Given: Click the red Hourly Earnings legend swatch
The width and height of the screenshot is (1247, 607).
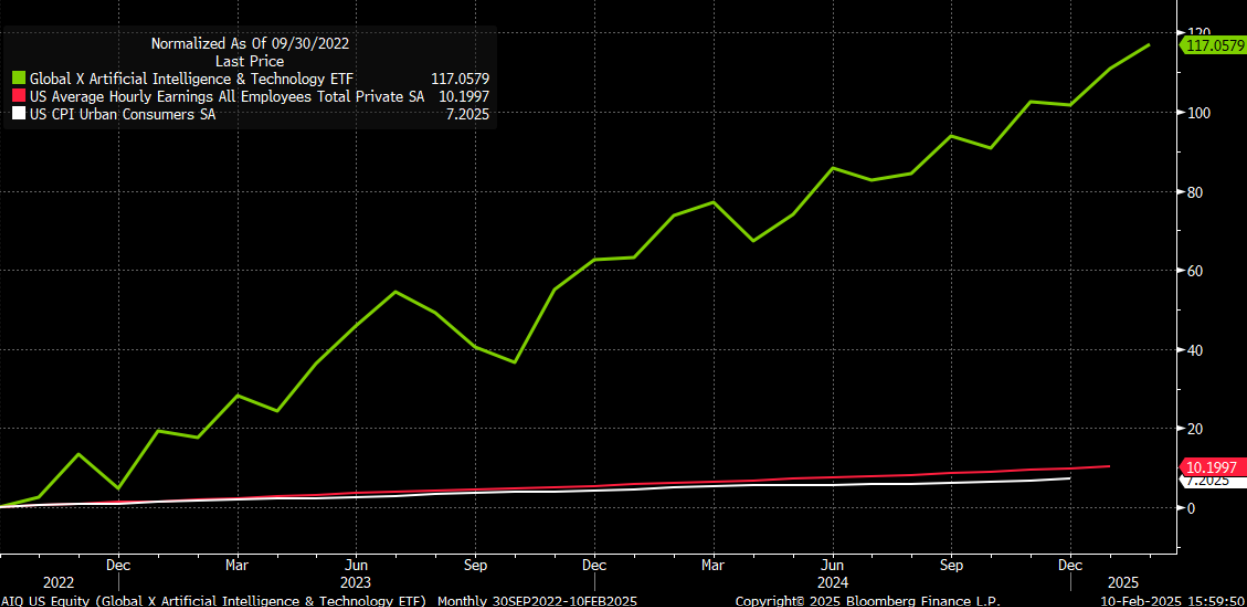Looking at the screenshot, I should coord(18,96).
